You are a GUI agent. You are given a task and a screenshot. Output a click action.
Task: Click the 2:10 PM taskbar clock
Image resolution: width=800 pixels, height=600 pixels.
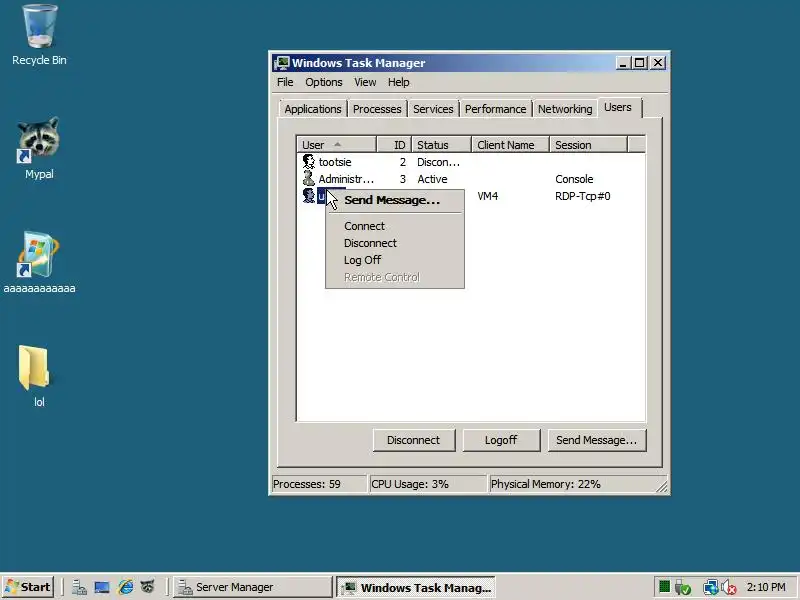click(x=766, y=587)
